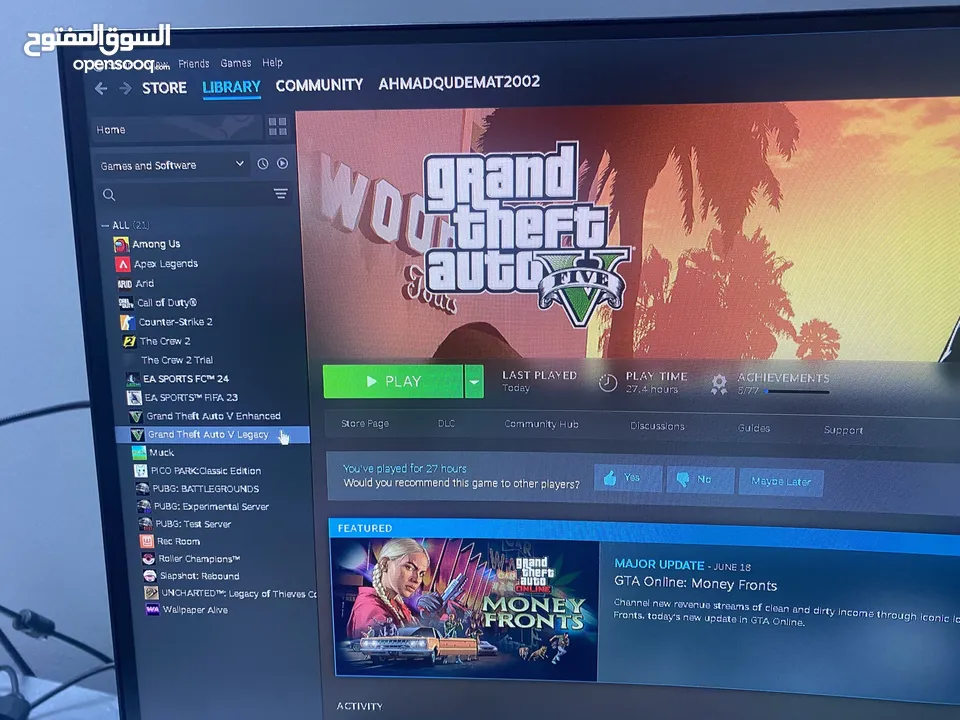Image resolution: width=960 pixels, height=720 pixels.
Task: Choose No thumbs-down recommendation
Action: (700, 480)
